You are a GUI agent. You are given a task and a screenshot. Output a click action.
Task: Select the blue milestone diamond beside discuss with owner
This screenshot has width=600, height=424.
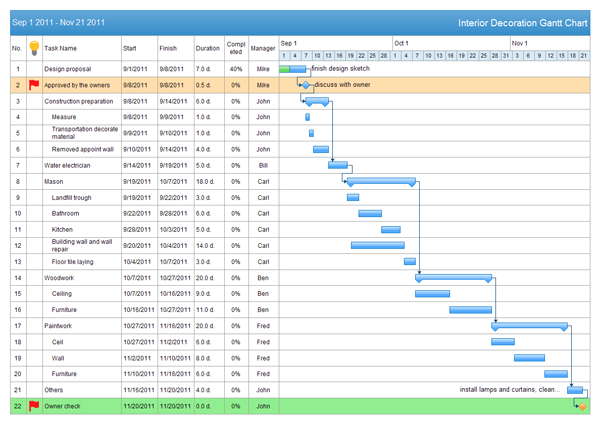coord(307,85)
